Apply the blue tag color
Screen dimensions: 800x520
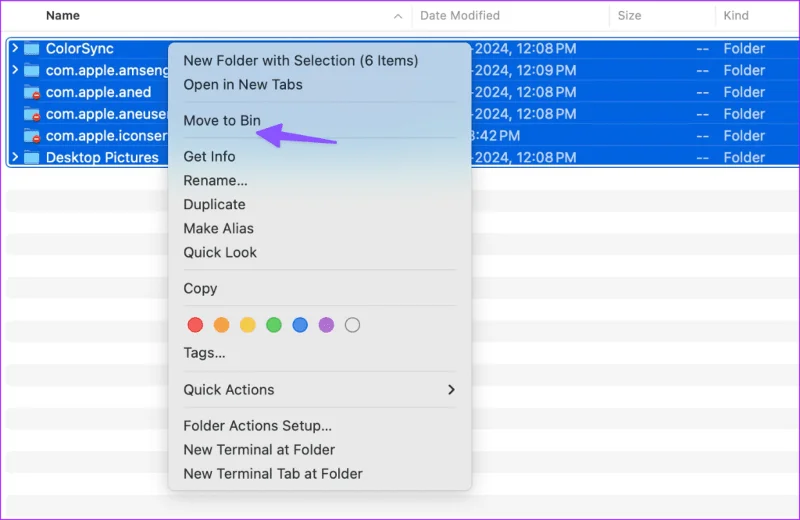tap(300, 325)
